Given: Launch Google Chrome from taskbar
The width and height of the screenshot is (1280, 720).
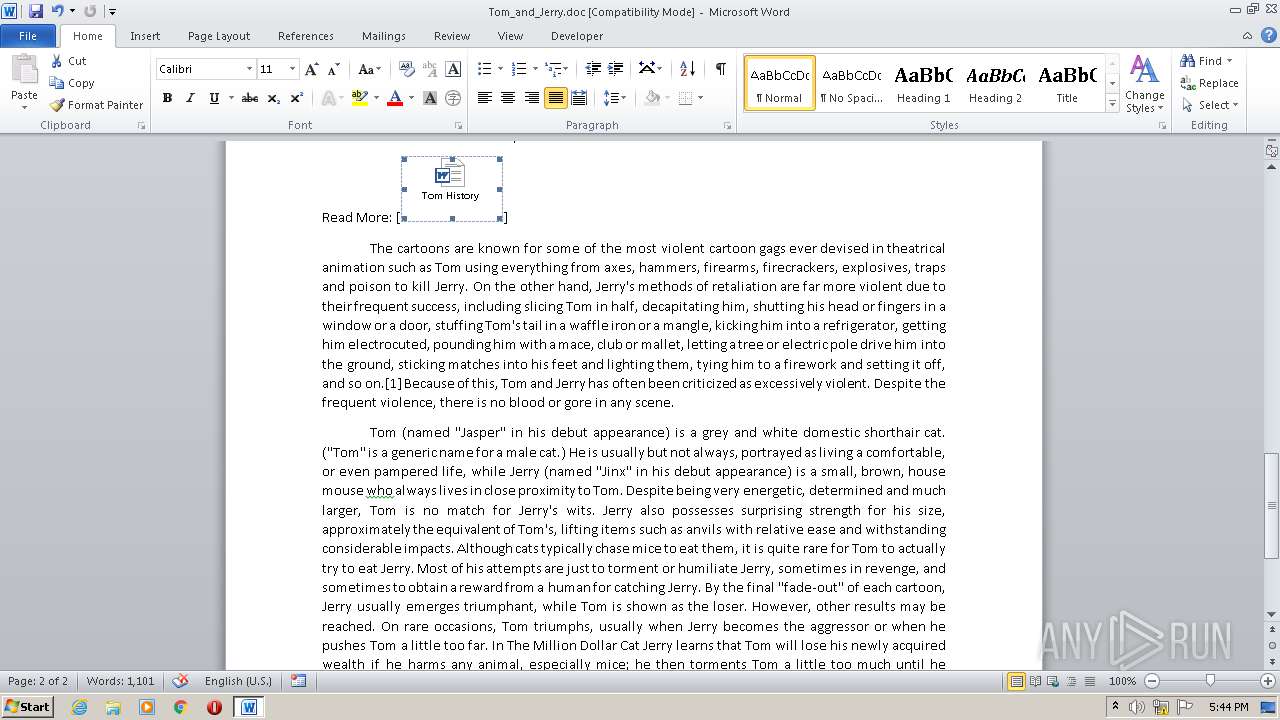Looking at the screenshot, I should click(180, 707).
